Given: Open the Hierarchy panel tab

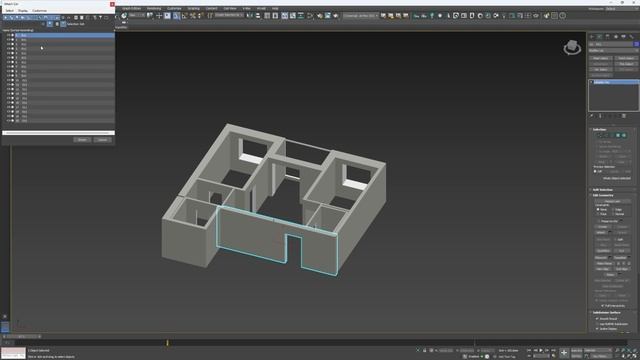Looking at the screenshot, I should pos(608,37).
